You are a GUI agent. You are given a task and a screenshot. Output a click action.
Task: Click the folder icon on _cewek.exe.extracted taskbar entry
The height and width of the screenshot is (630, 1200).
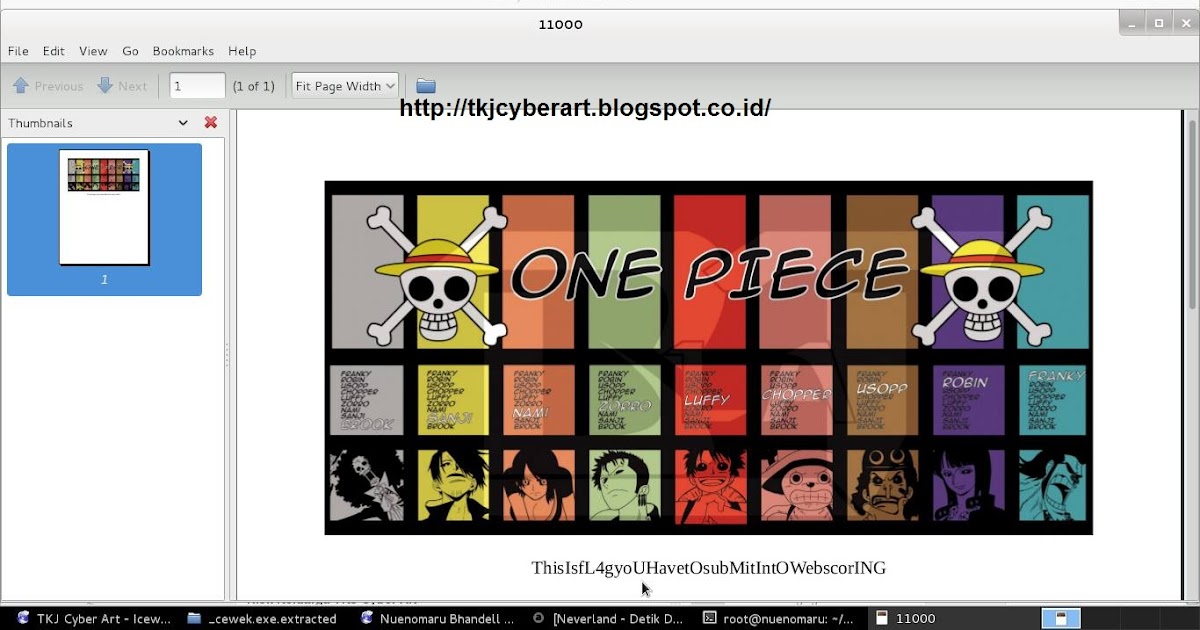point(195,619)
